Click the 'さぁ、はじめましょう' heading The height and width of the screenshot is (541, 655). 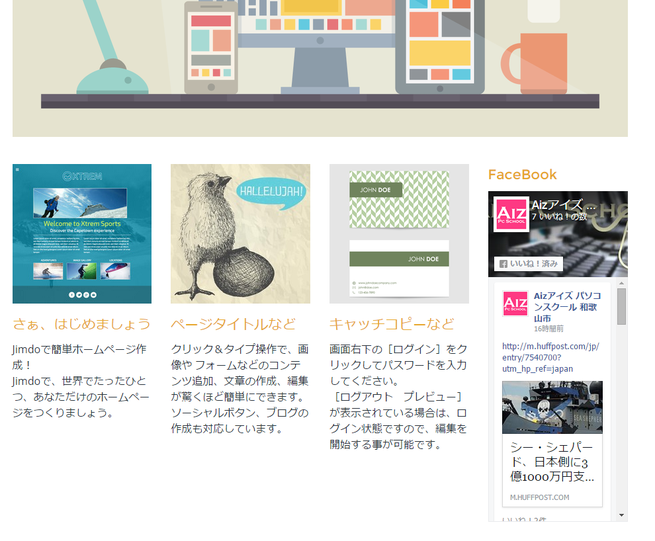tap(81, 324)
